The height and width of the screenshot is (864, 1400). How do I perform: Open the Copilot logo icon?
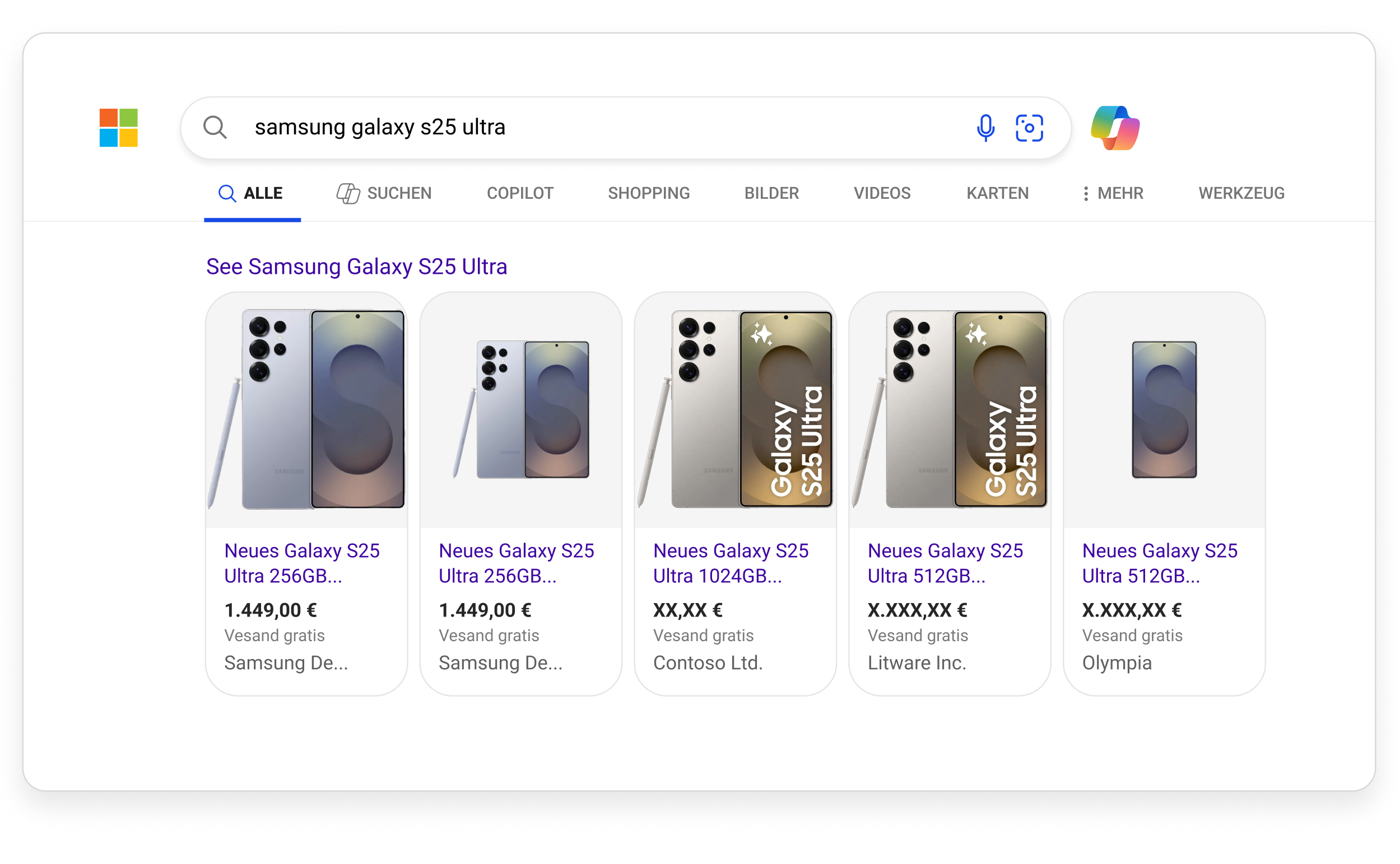(x=1115, y=128)
